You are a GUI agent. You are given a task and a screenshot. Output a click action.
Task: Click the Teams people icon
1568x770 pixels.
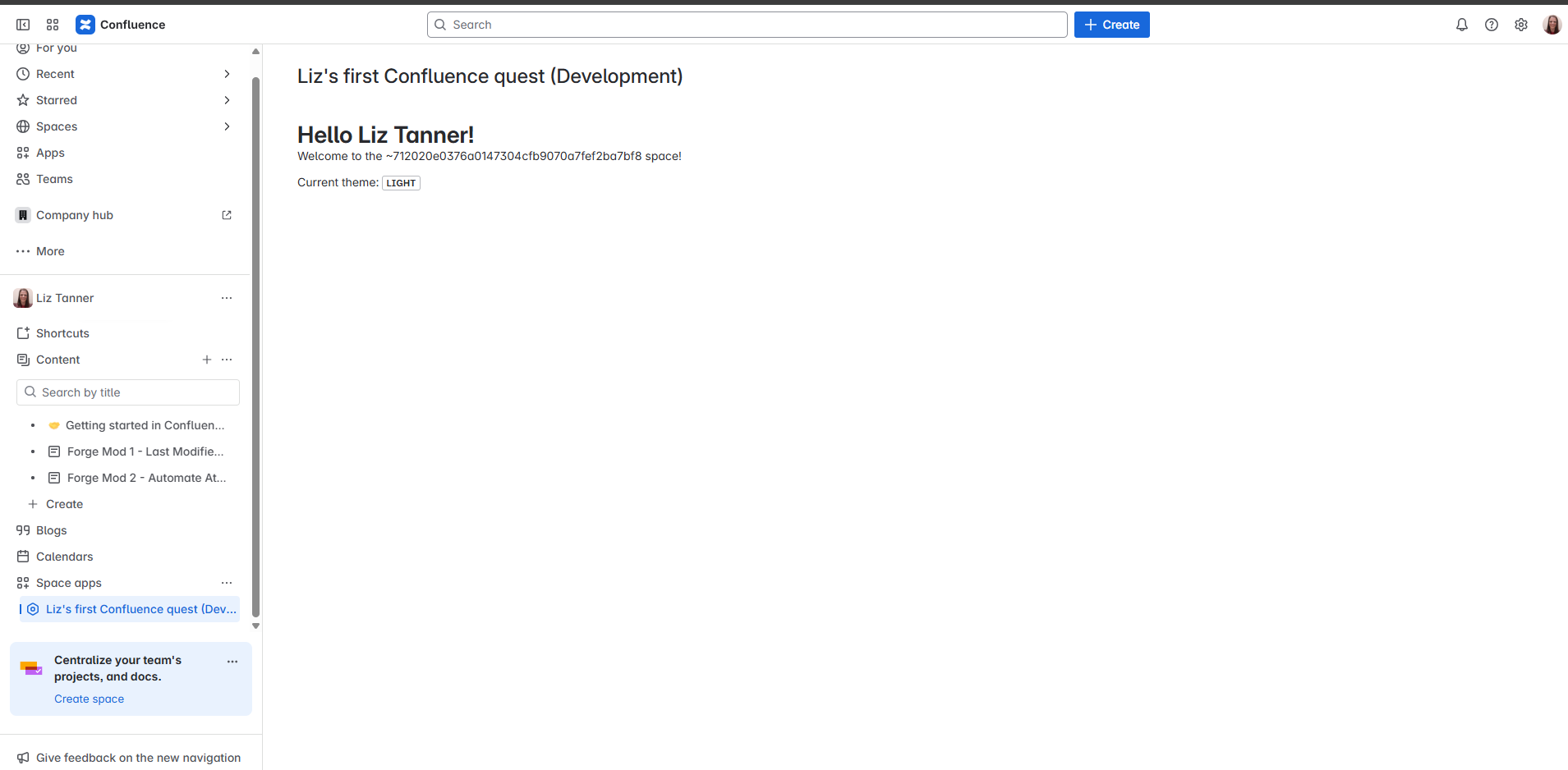tap(23, 179)
